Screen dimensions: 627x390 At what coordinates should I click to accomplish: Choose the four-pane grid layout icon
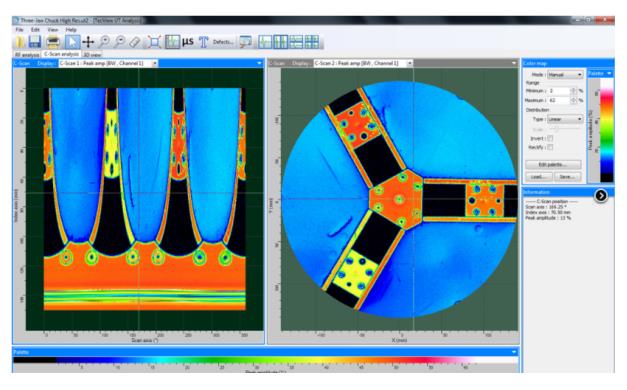click(312, 42)
